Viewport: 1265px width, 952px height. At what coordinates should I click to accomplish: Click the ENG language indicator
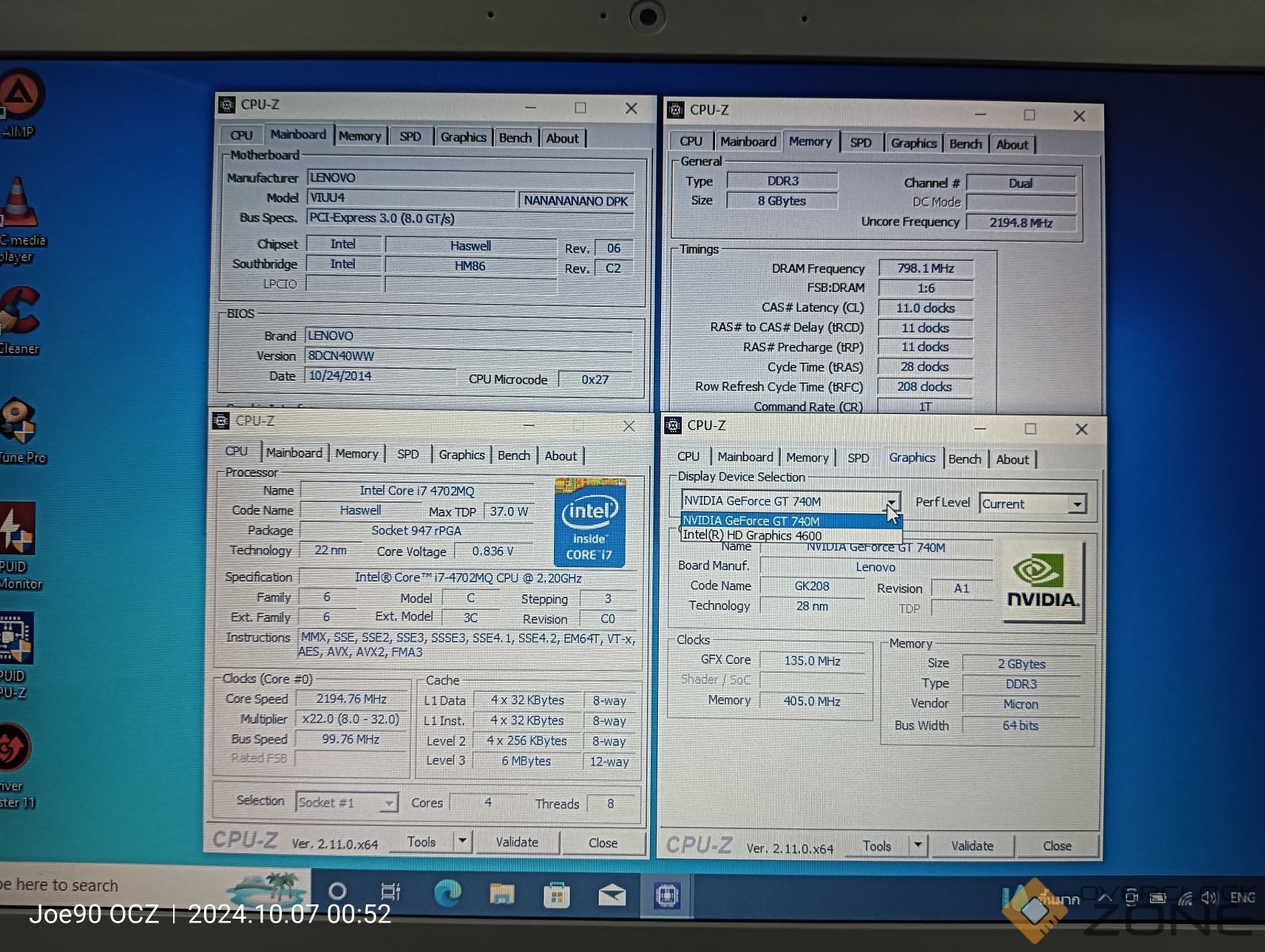point(1242,897)
